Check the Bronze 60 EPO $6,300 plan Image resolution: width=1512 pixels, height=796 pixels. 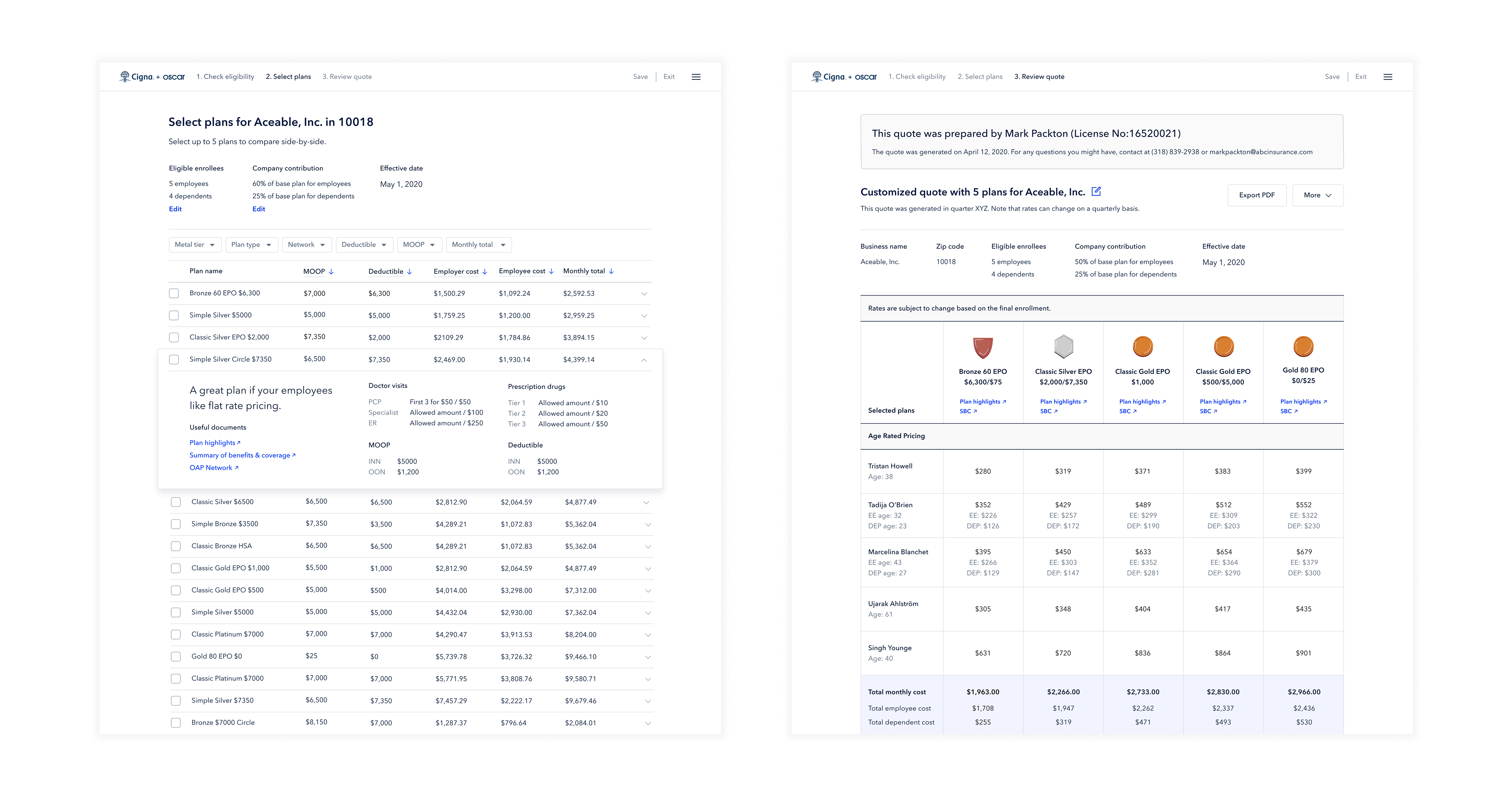point(174,293)
